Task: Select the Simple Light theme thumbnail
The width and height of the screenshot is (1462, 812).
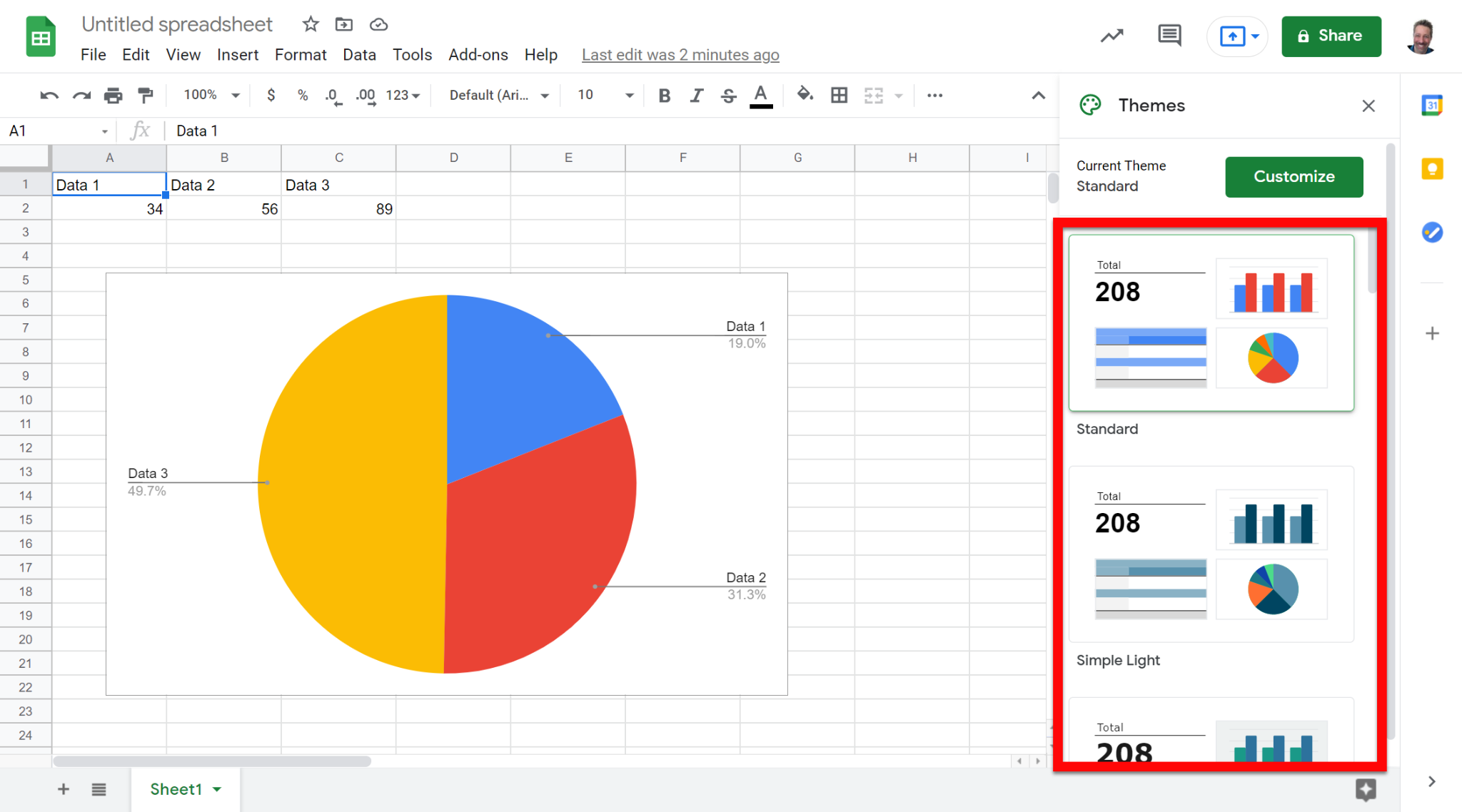Action: [x=1211, y=554]
